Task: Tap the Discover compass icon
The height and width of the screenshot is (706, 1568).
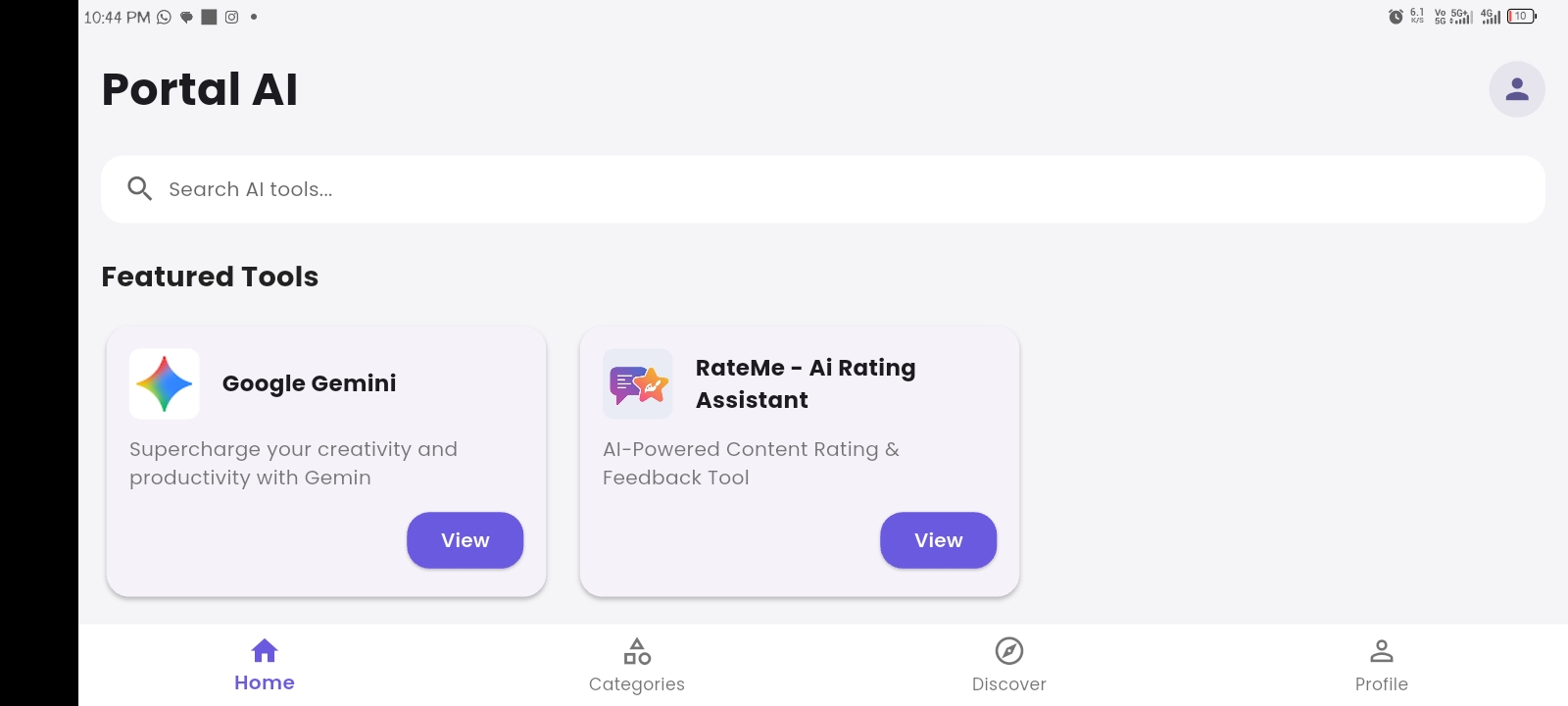Action: [1009, 651]
